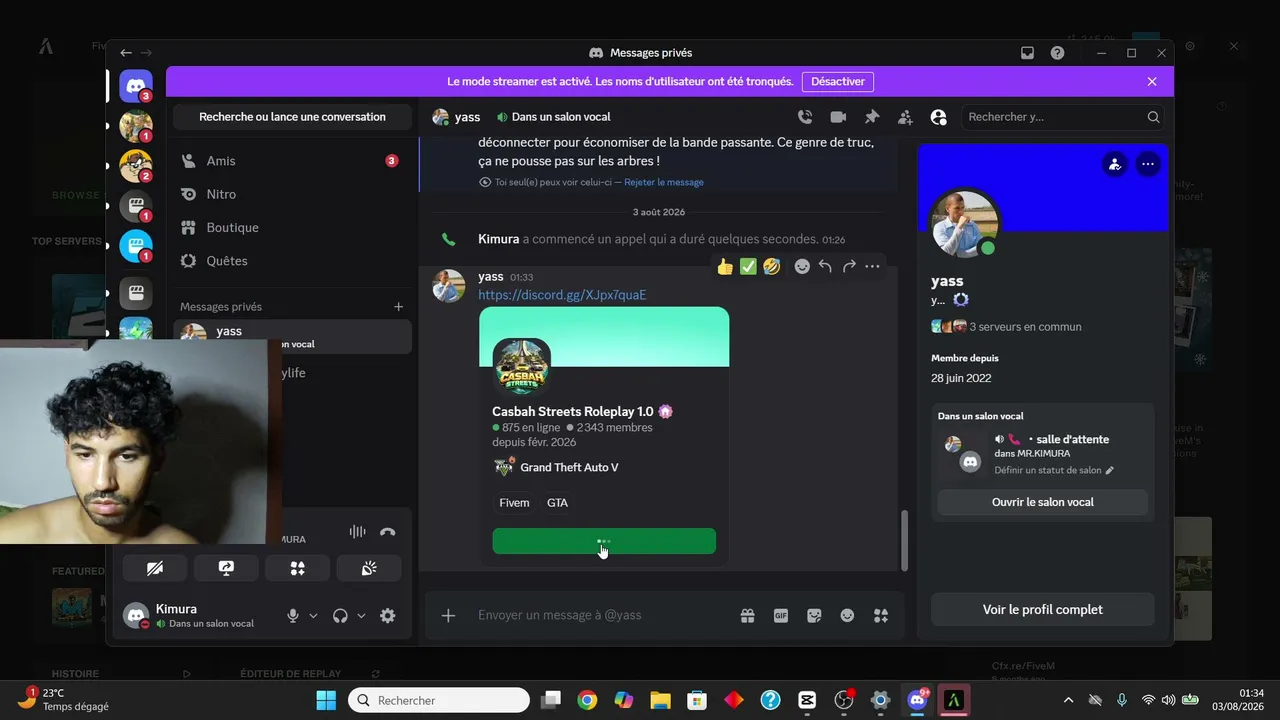
Task: Click Désactiver to turn off streamer mode
Action: 838,82
